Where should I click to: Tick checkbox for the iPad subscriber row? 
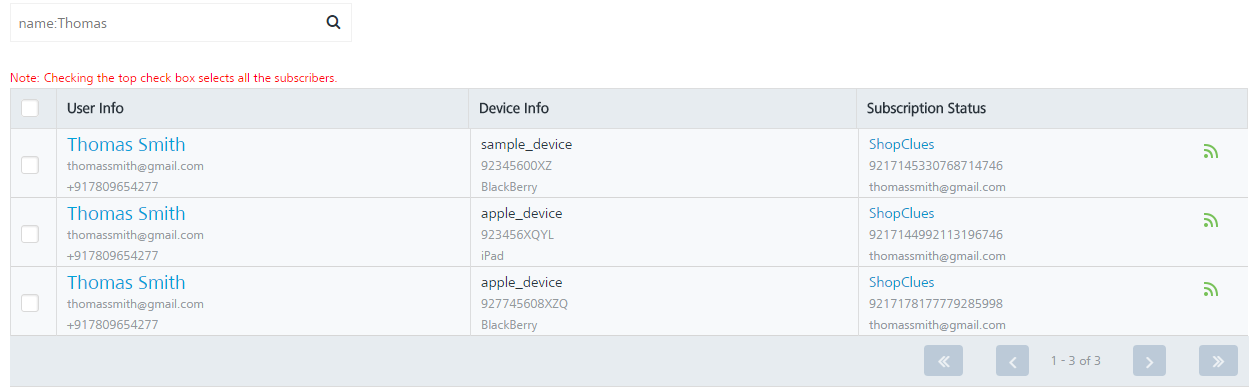(30, 234)
